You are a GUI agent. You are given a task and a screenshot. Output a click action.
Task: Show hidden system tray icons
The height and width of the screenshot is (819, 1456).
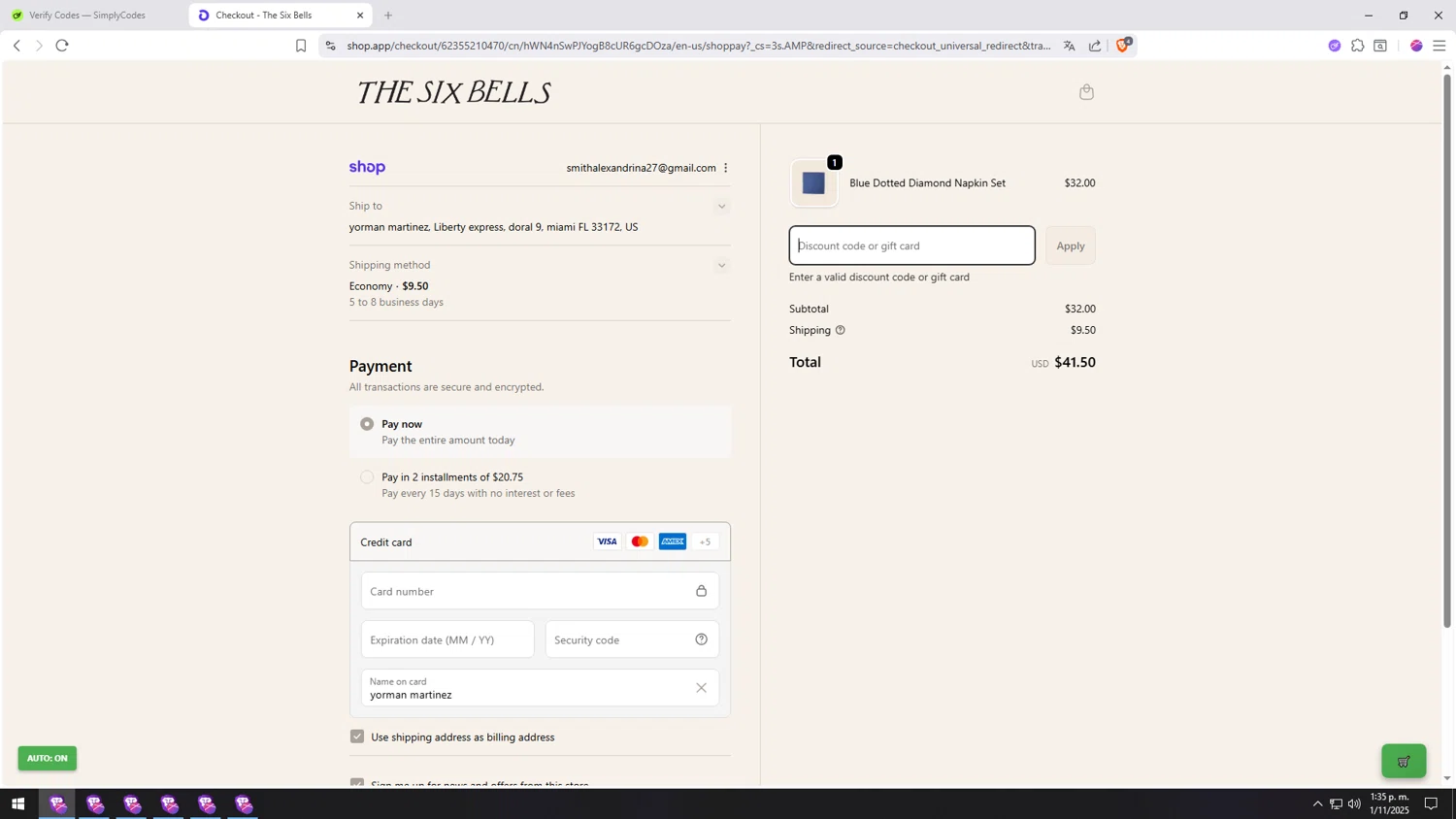click(x=1317, y=804)
